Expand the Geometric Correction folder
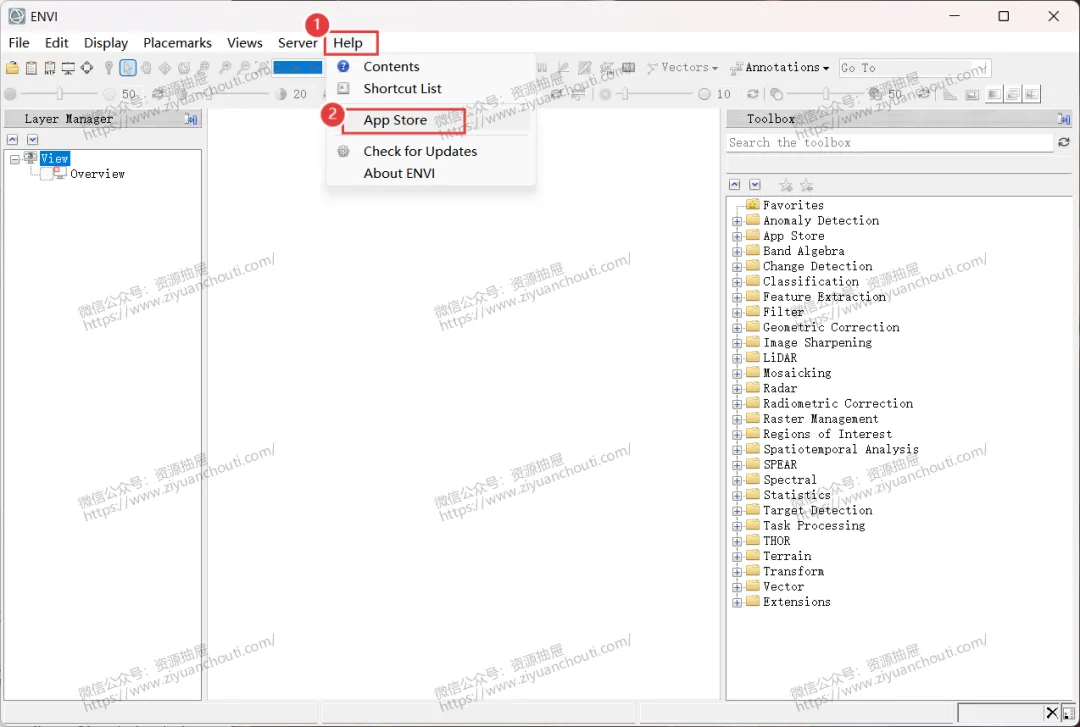This screenshot has height=727, width=1080. (737, 328)
